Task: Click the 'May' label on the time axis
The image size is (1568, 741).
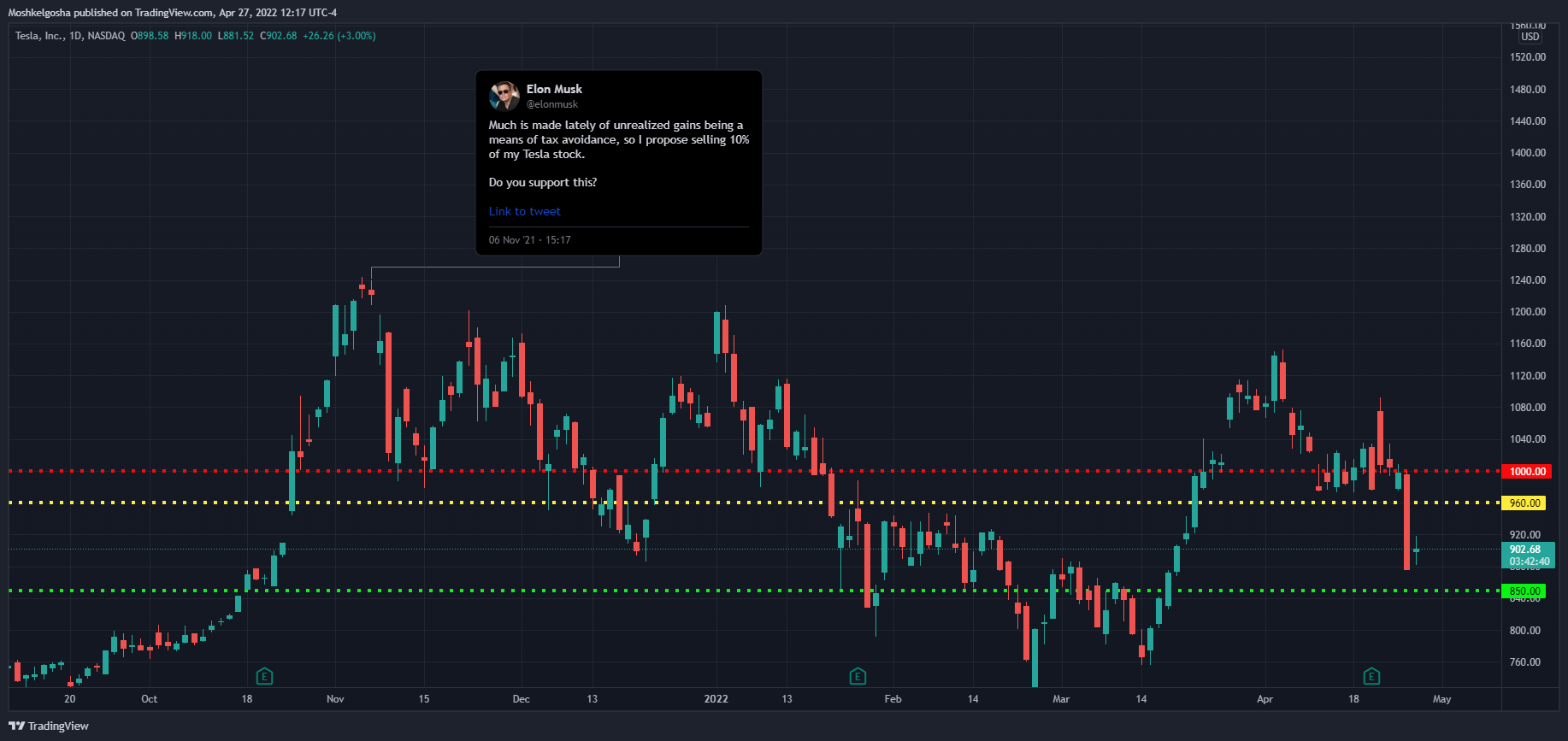Action: click(1441, 699)
